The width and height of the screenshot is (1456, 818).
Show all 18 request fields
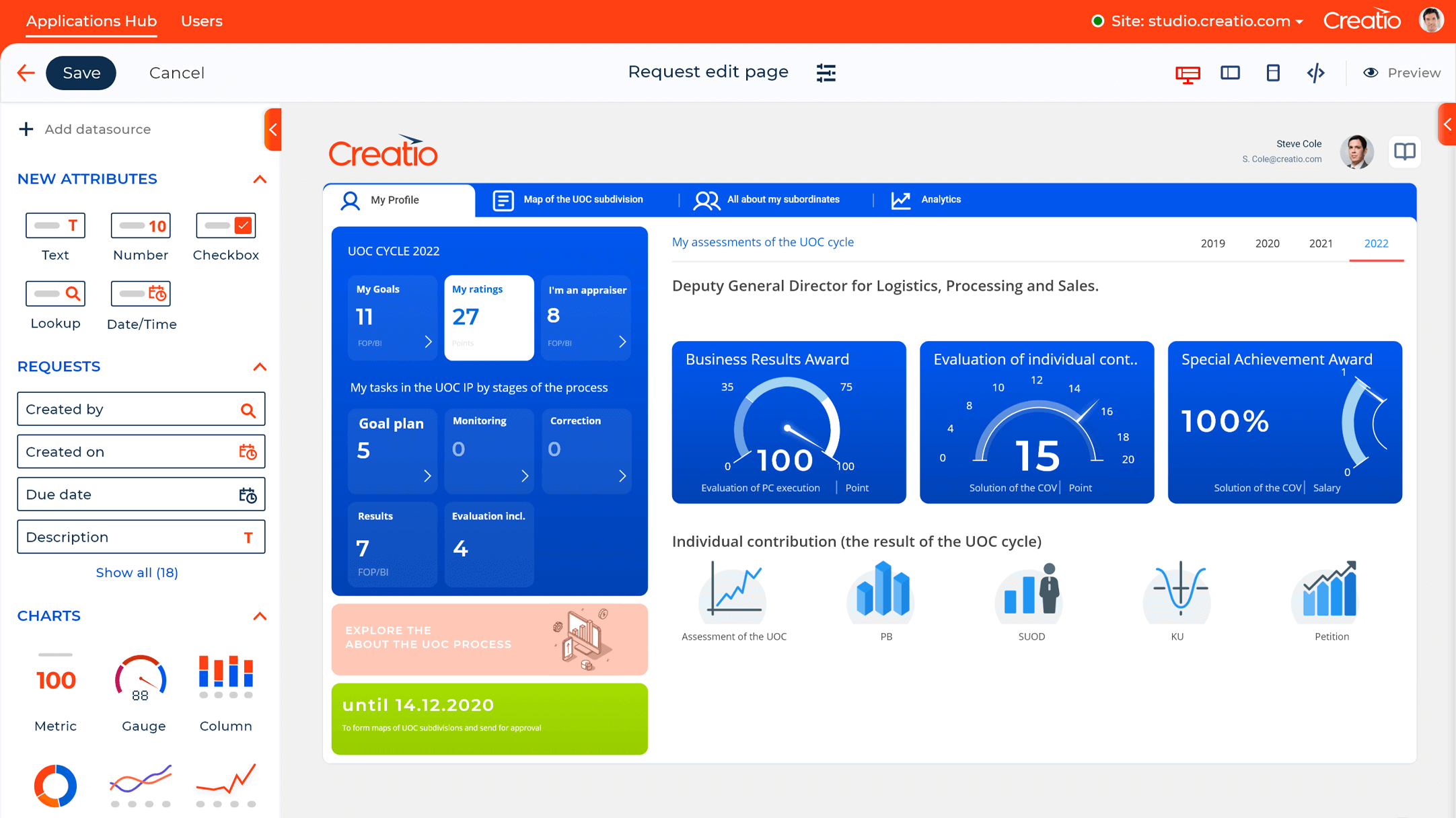(x=137, y=572)
